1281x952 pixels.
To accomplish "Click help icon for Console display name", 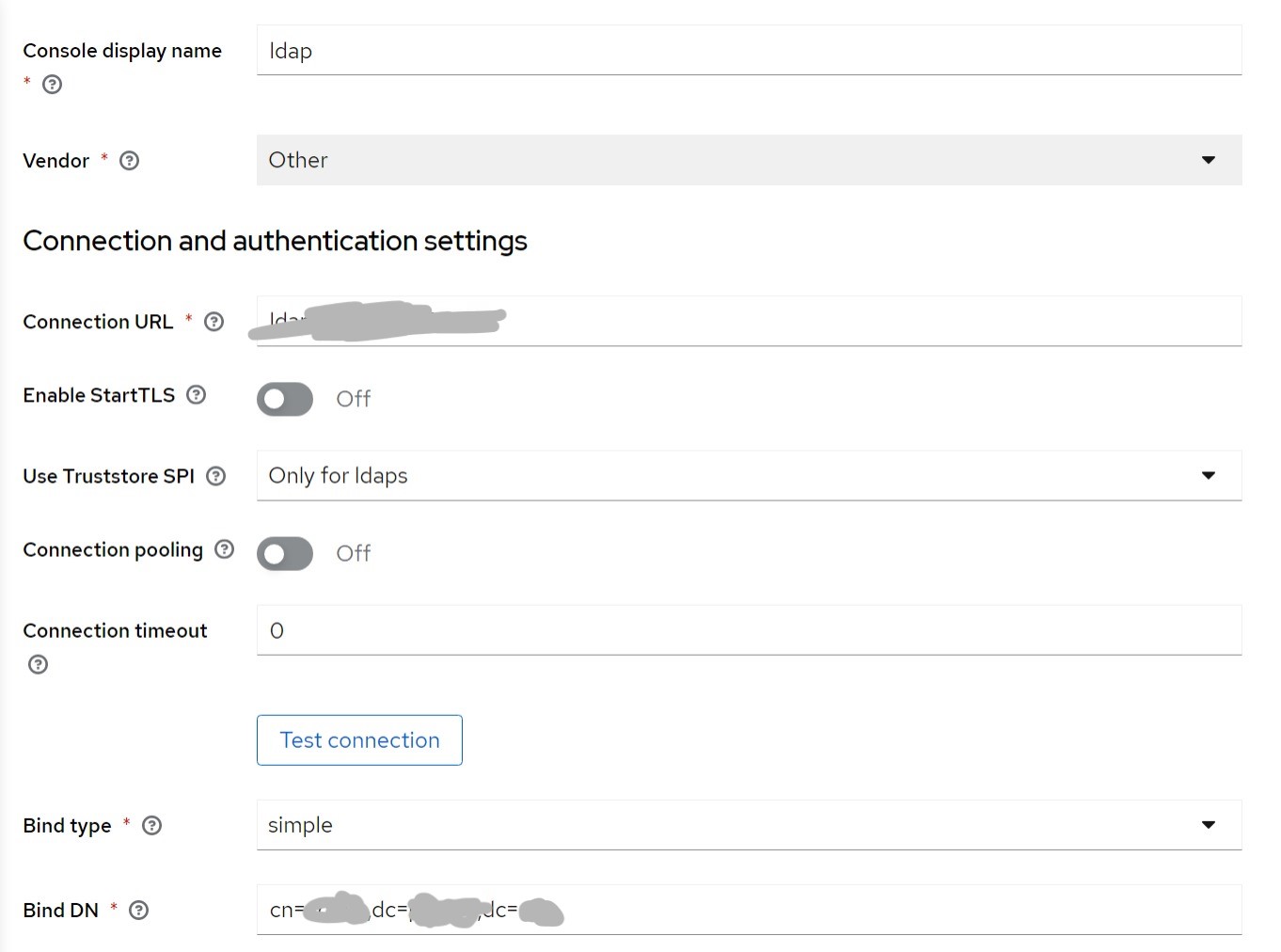I will [53, 85].
